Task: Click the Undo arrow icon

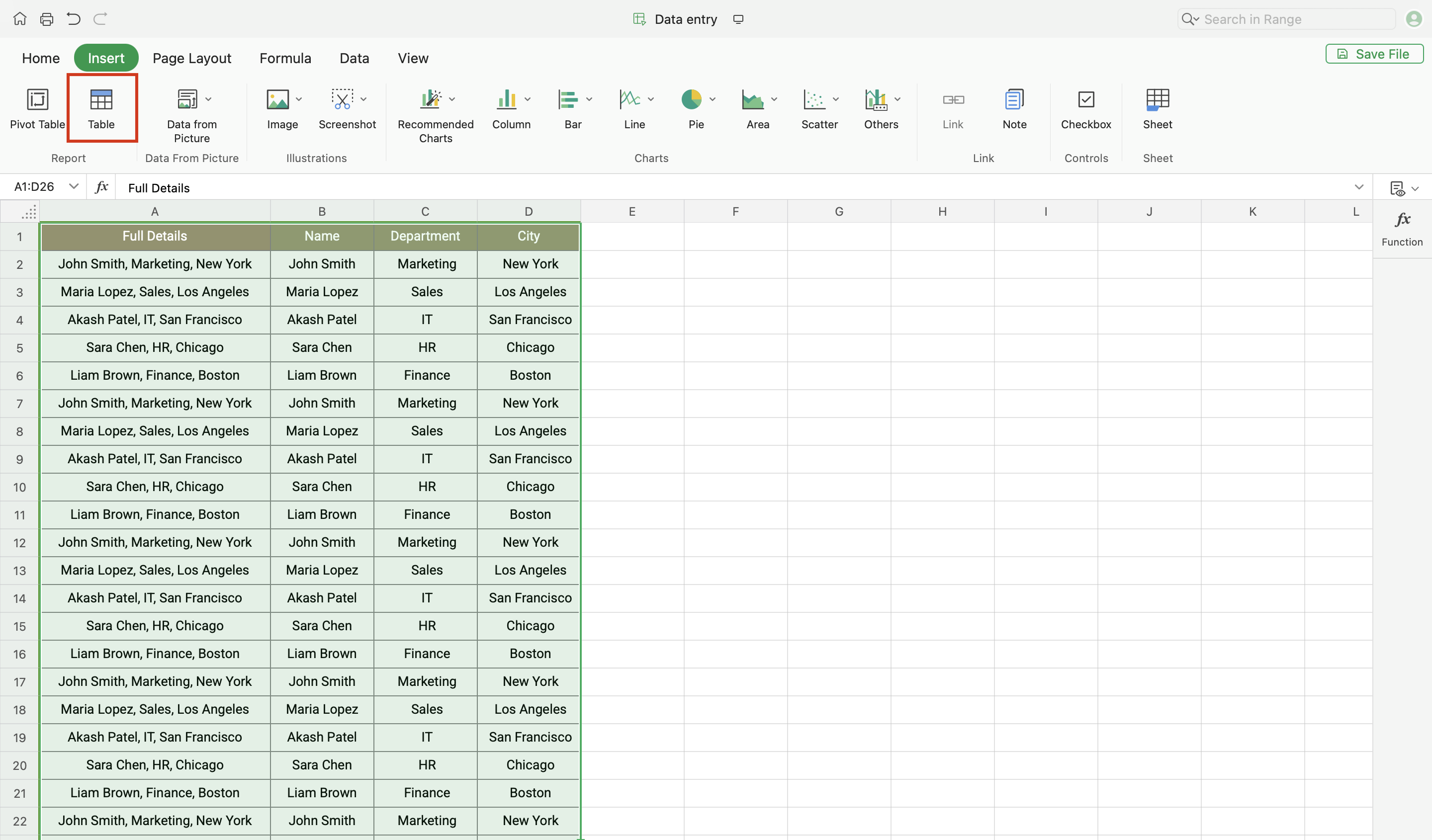Action: point(73,19)
